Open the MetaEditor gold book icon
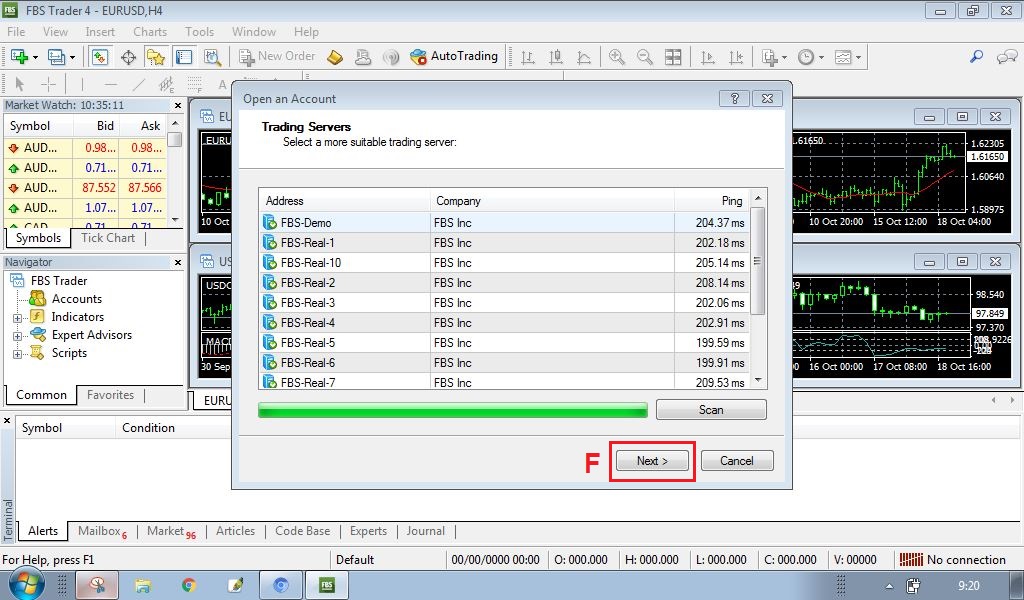 click(x=334, y=57)
